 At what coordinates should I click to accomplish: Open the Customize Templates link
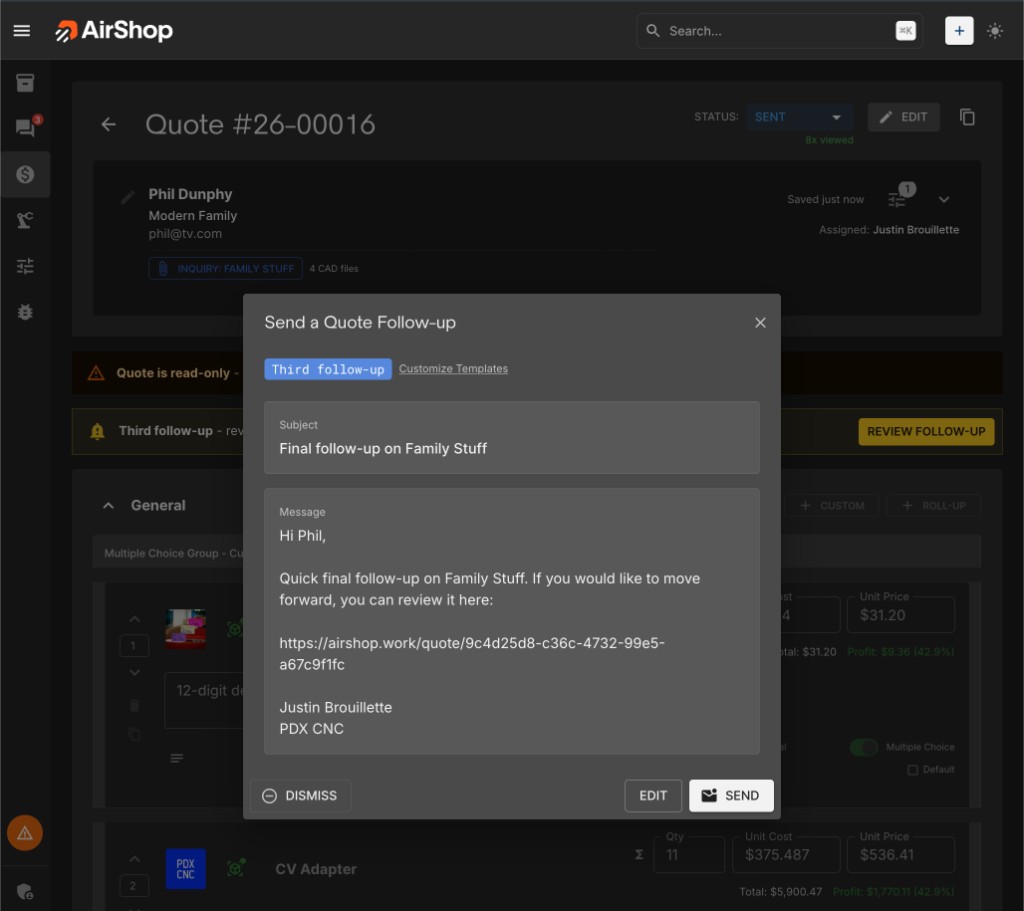tap(453, 369)
